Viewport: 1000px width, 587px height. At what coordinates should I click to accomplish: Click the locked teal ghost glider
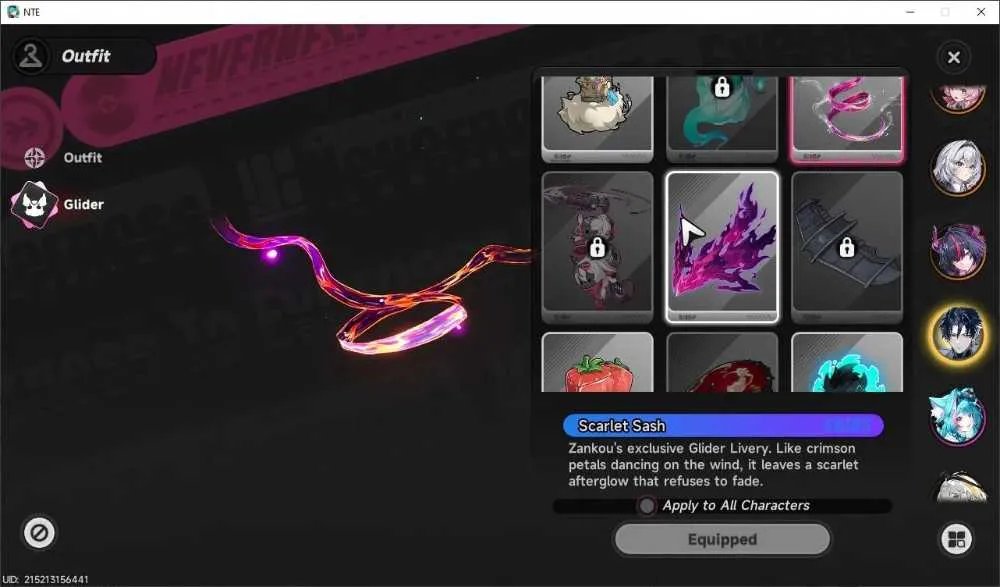(722, 119)
